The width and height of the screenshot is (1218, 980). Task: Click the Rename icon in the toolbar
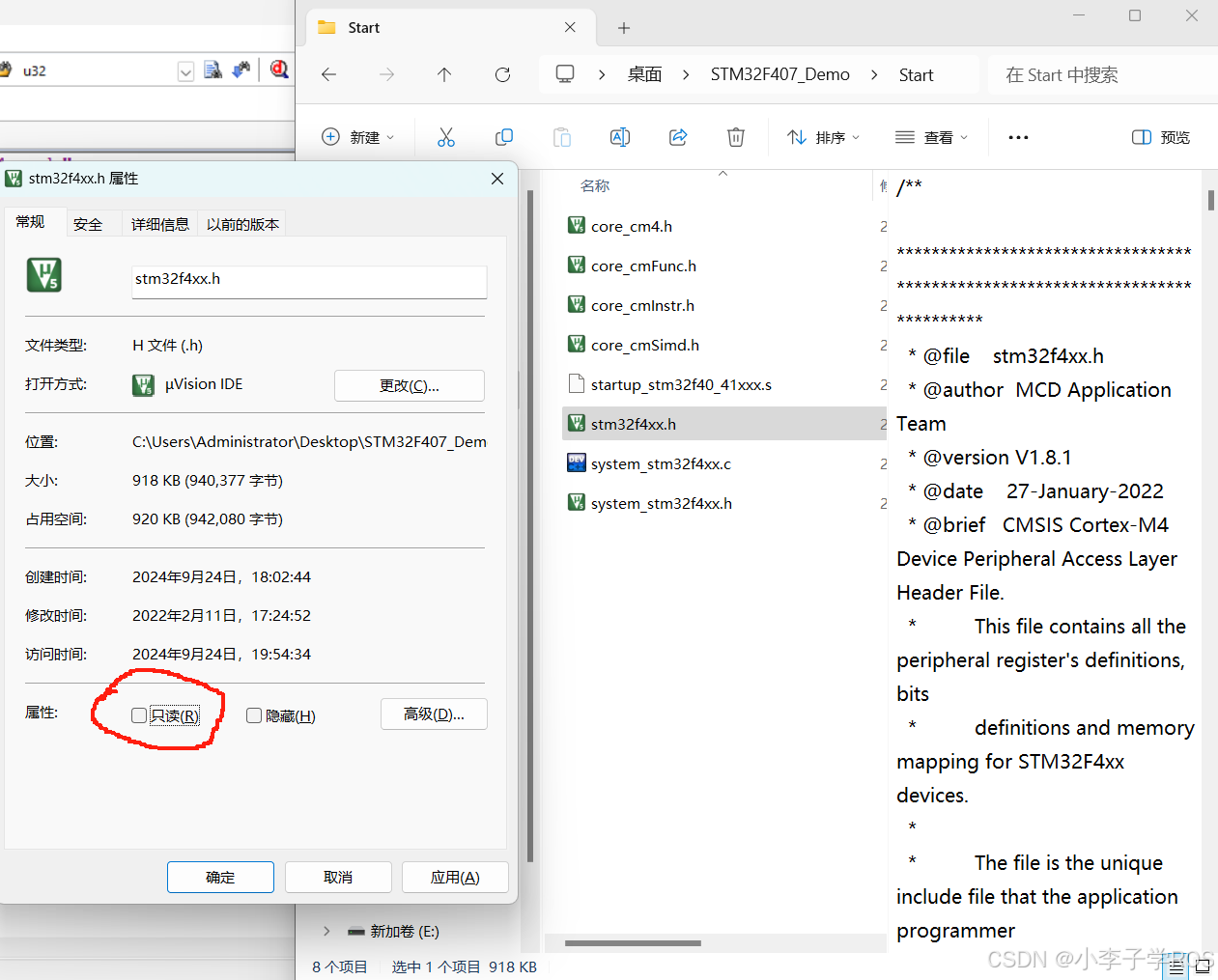pyautogui.click(x=619, y=136)
